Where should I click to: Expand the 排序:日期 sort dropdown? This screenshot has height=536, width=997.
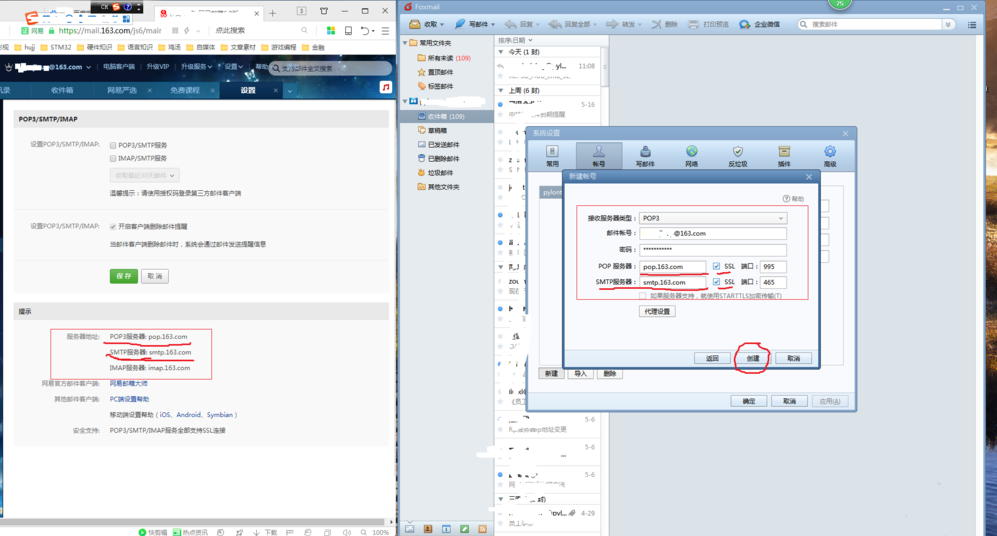516,41
